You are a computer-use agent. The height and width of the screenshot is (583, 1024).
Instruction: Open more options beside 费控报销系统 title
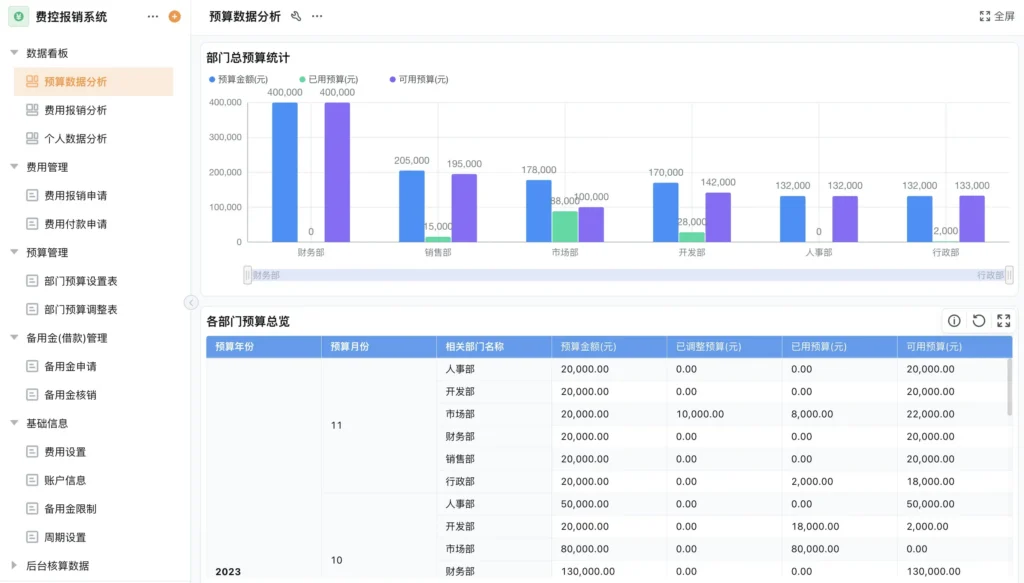pyautogui.click(x=153, y=17)
